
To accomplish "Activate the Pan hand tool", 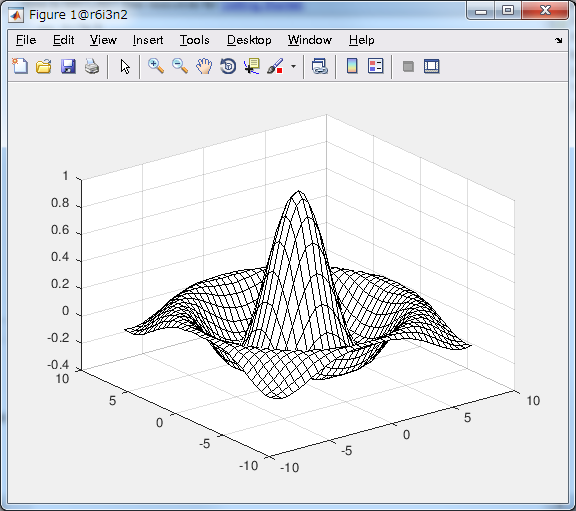I will (204, 66).
